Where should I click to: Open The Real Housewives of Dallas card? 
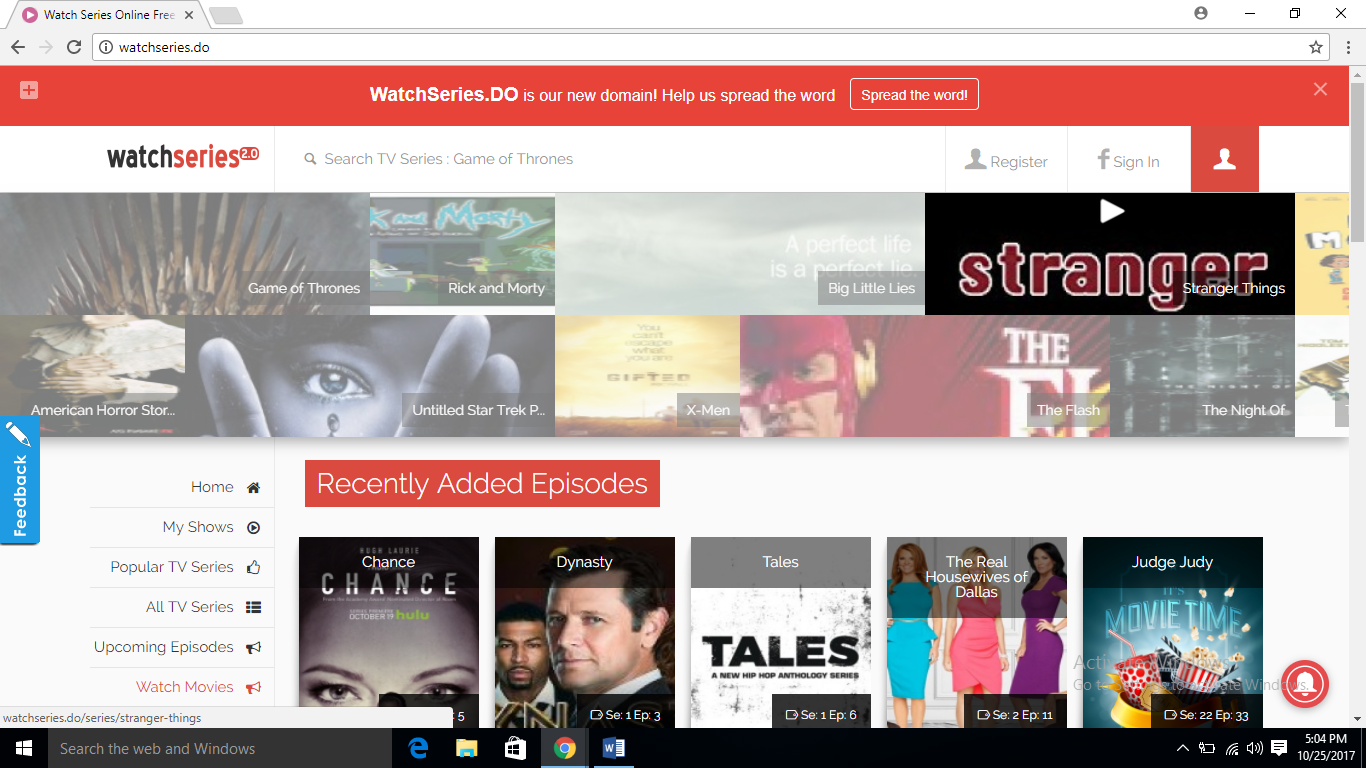coord(977,632)
